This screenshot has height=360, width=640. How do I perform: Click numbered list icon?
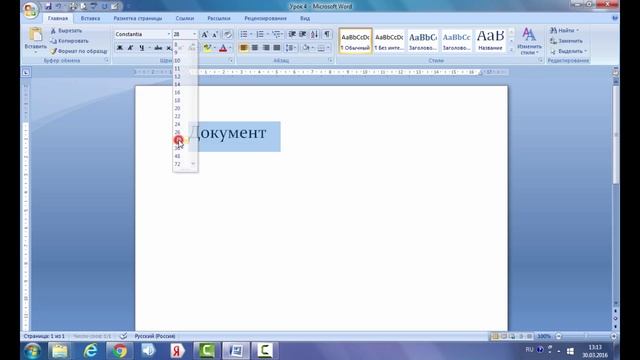pyautogui.click(x=260, y=34)
